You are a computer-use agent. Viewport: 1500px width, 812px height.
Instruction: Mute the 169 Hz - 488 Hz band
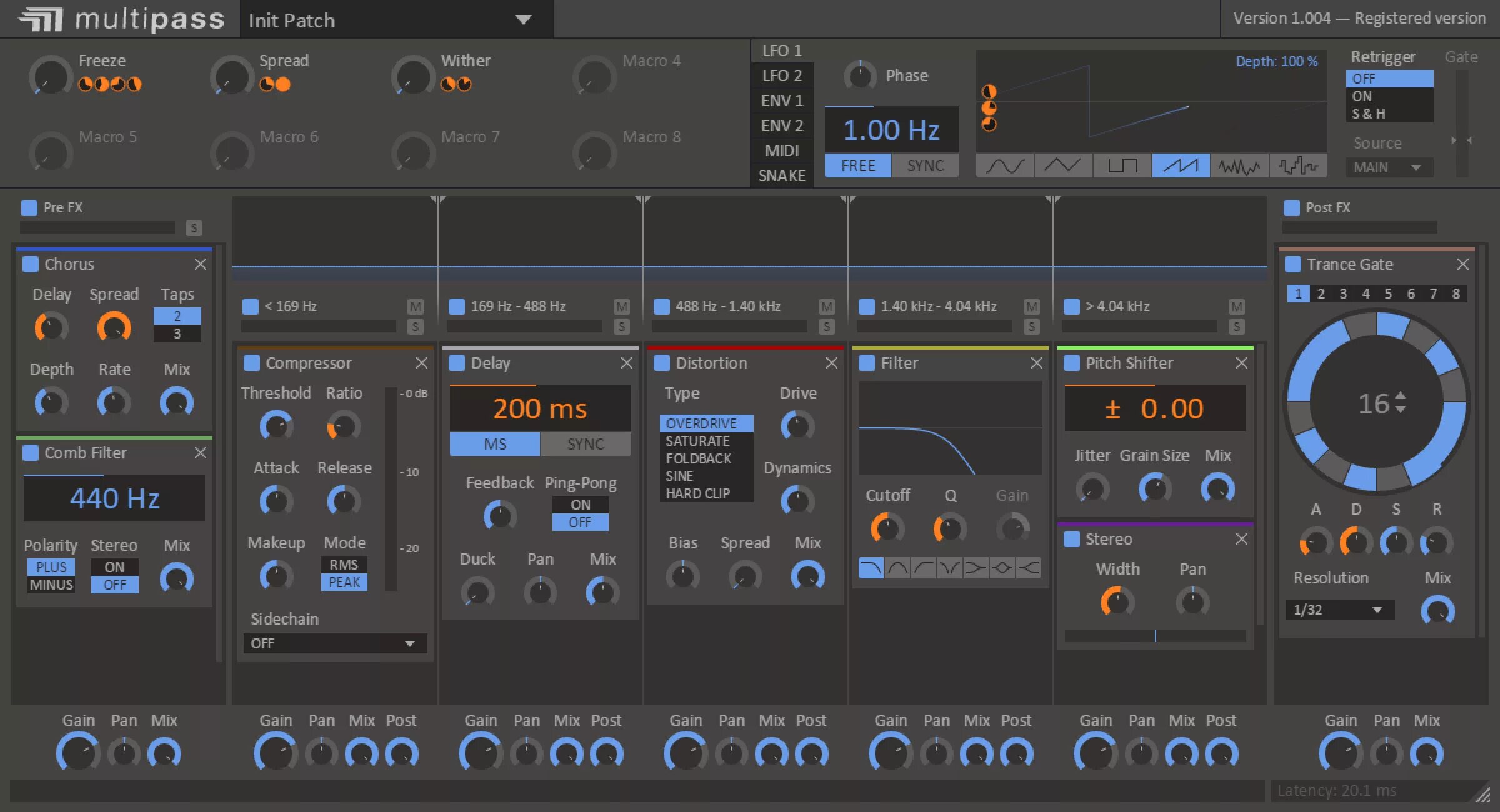(621, 306)
